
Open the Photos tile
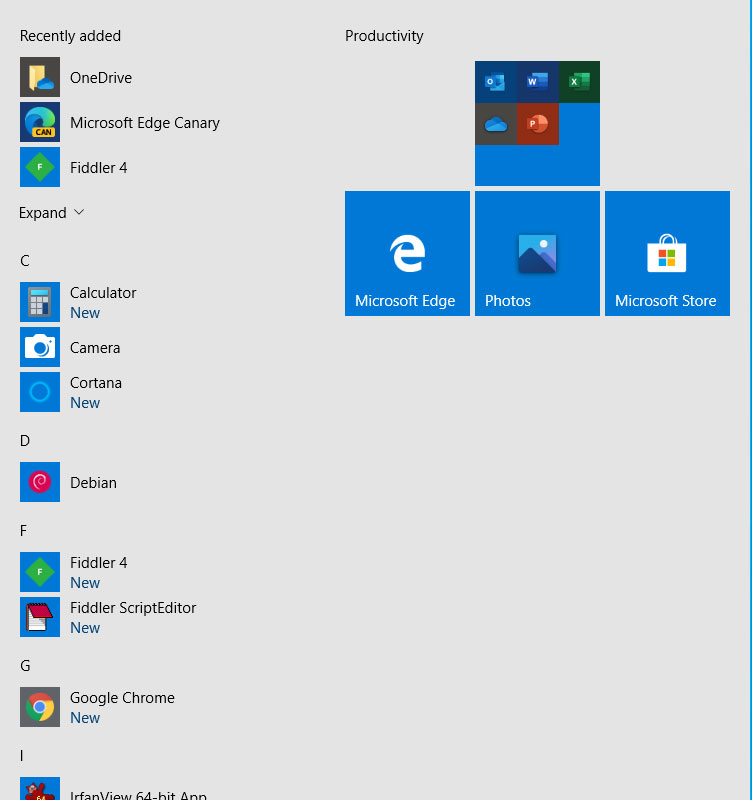coord(537,254)
